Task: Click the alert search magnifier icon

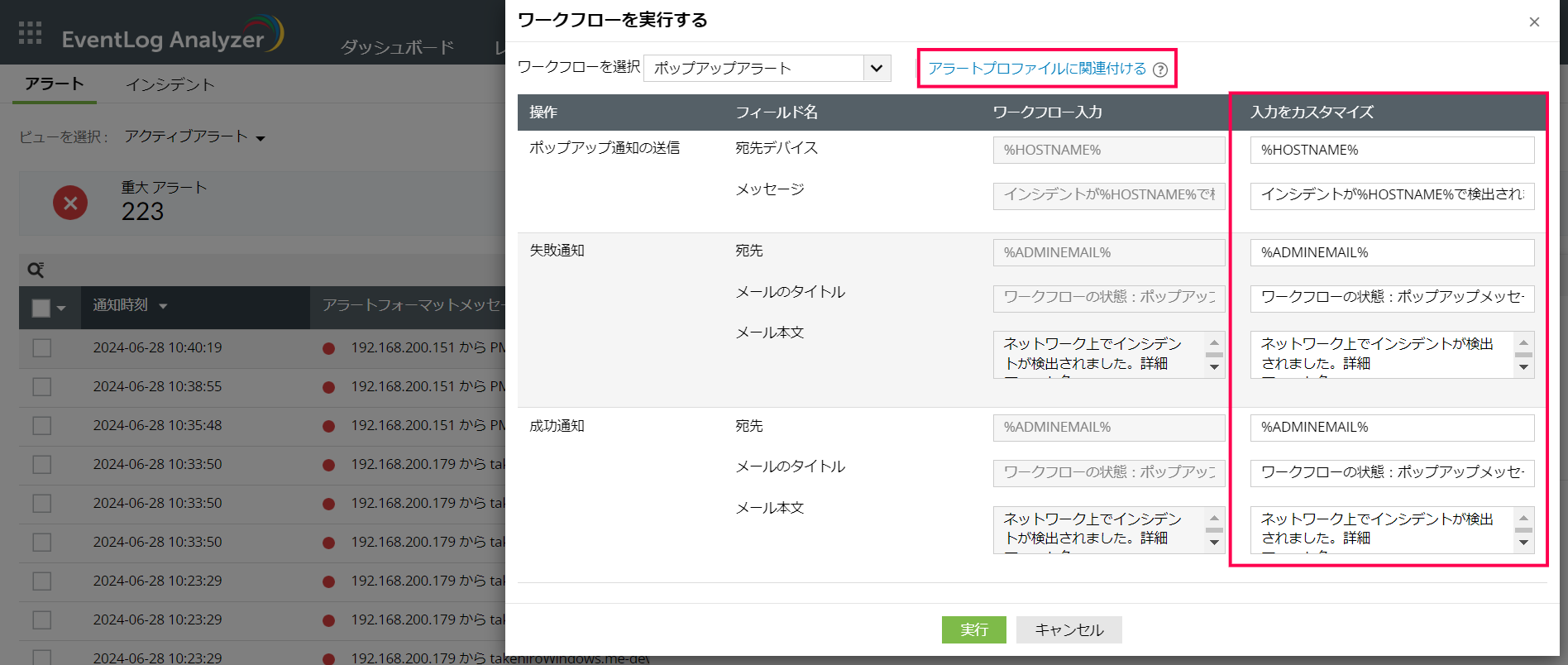Action: point(36,270)
